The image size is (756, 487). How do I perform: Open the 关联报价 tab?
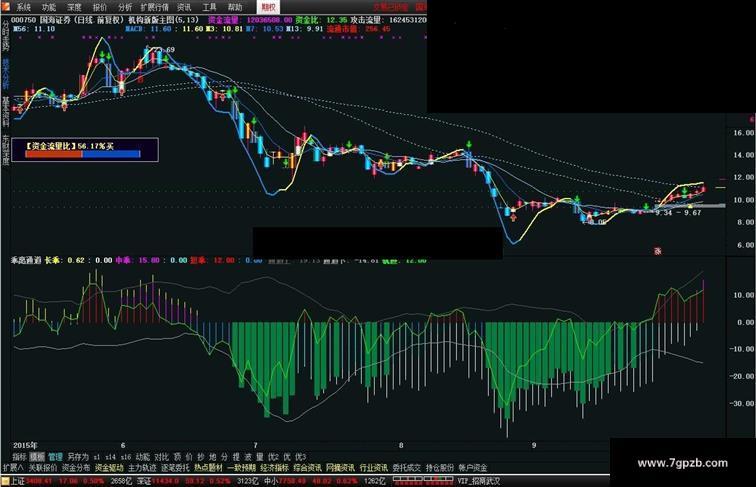(42, 468)
